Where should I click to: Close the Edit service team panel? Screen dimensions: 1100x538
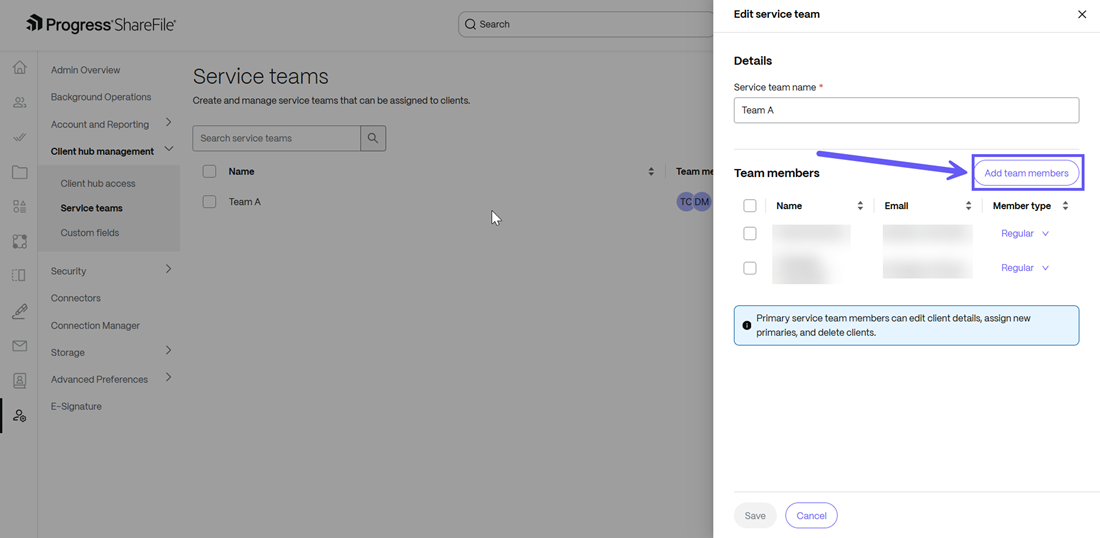pyautogui.click(x=1081, y=15)
